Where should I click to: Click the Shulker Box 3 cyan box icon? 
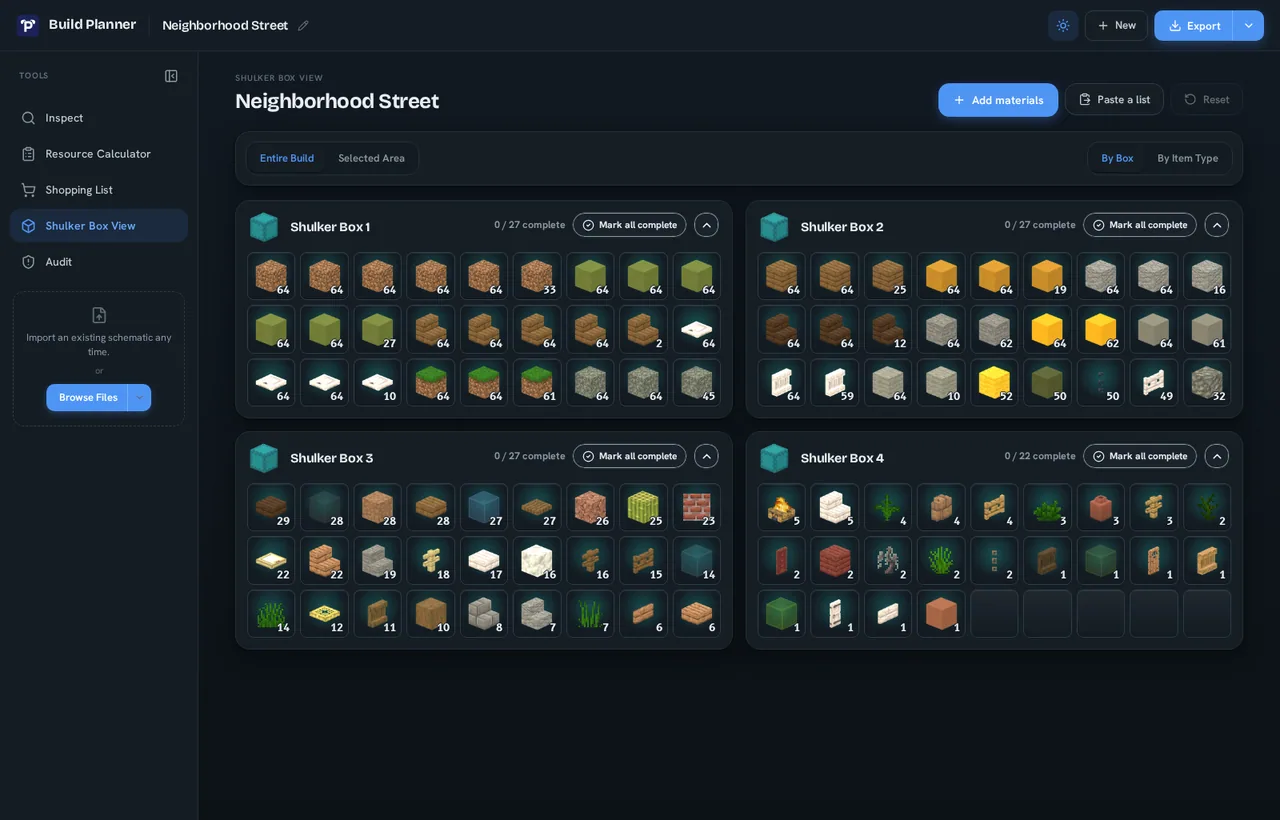coord(264,458)
